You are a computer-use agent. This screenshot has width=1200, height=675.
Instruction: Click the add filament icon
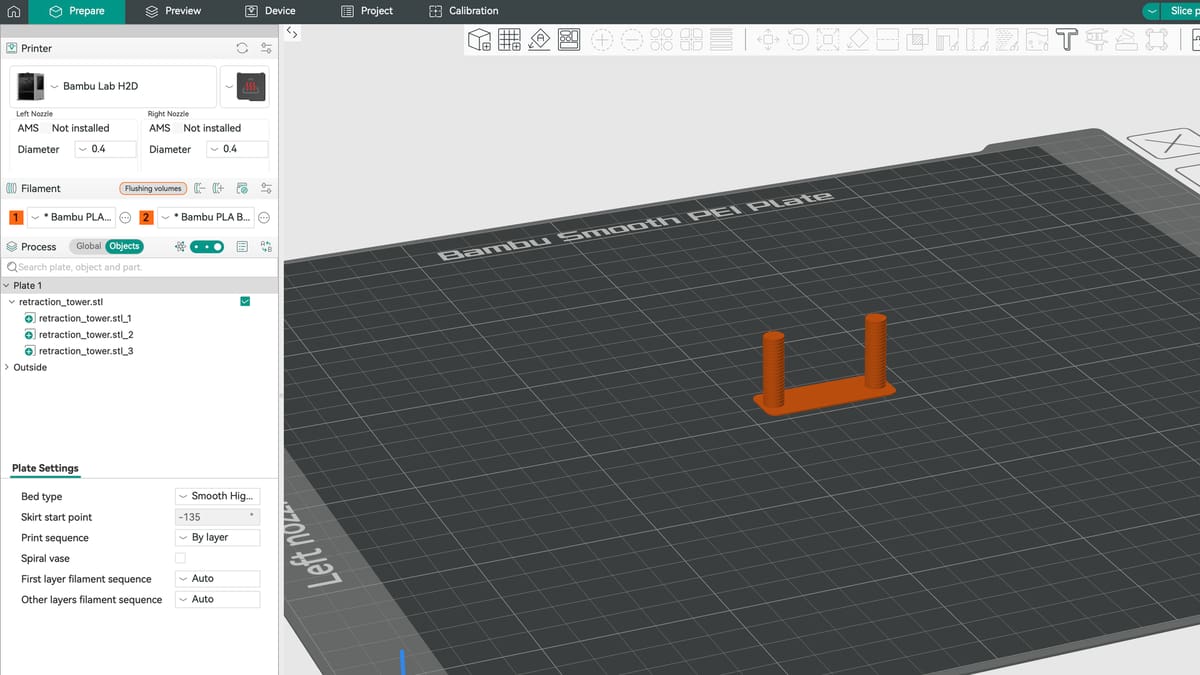(x=218, y=188)
